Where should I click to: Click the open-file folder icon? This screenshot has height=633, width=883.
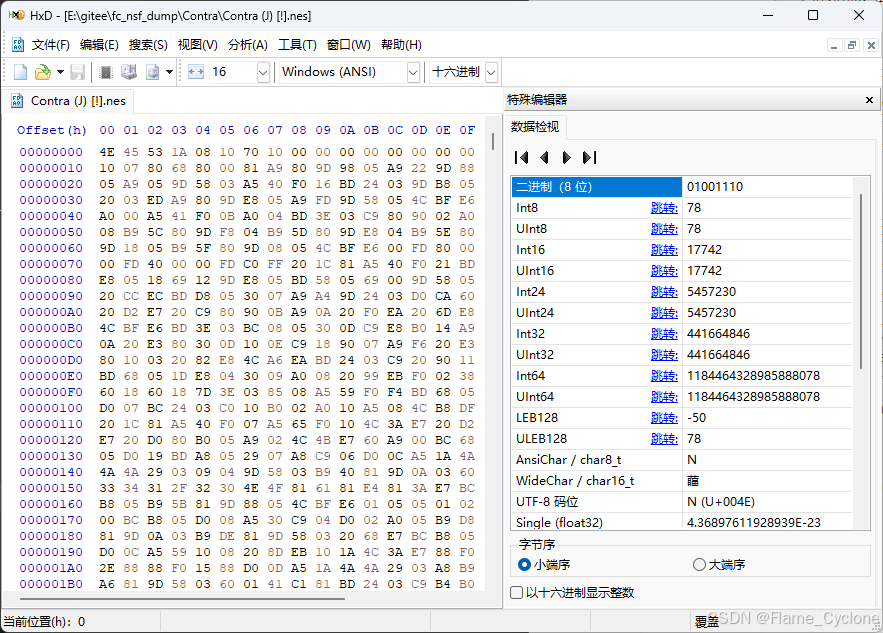tap(42, 72)
